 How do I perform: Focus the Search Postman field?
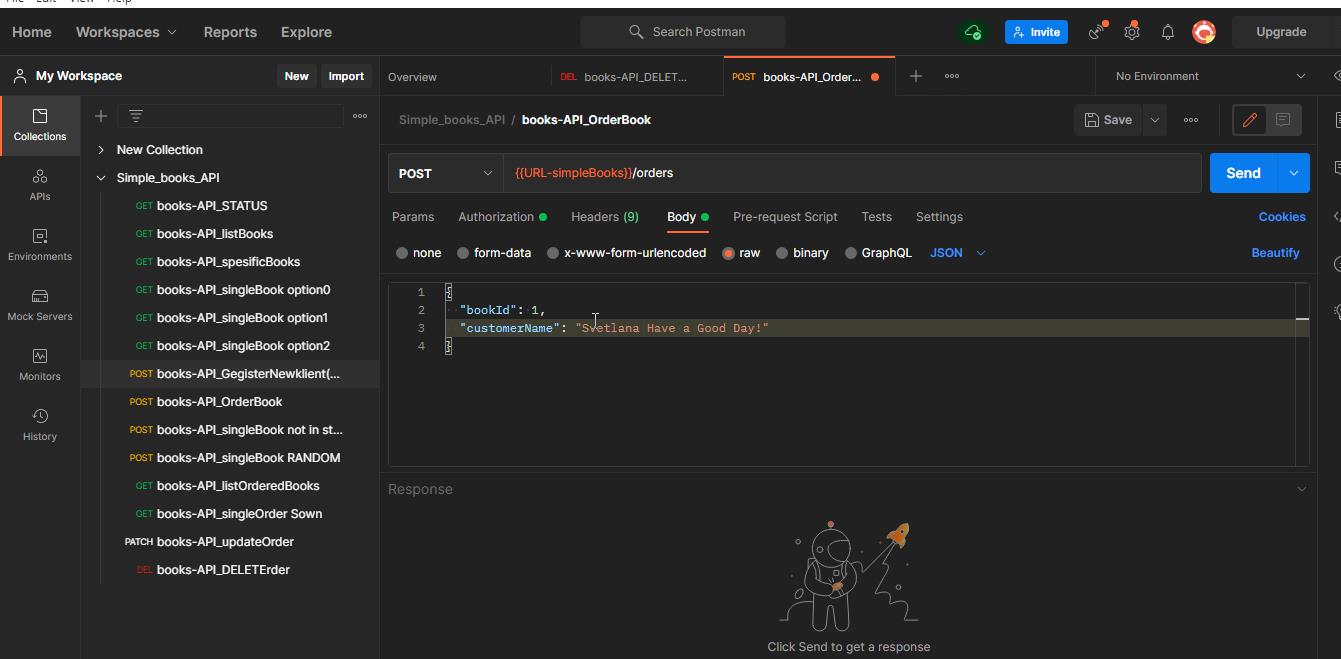683,32
